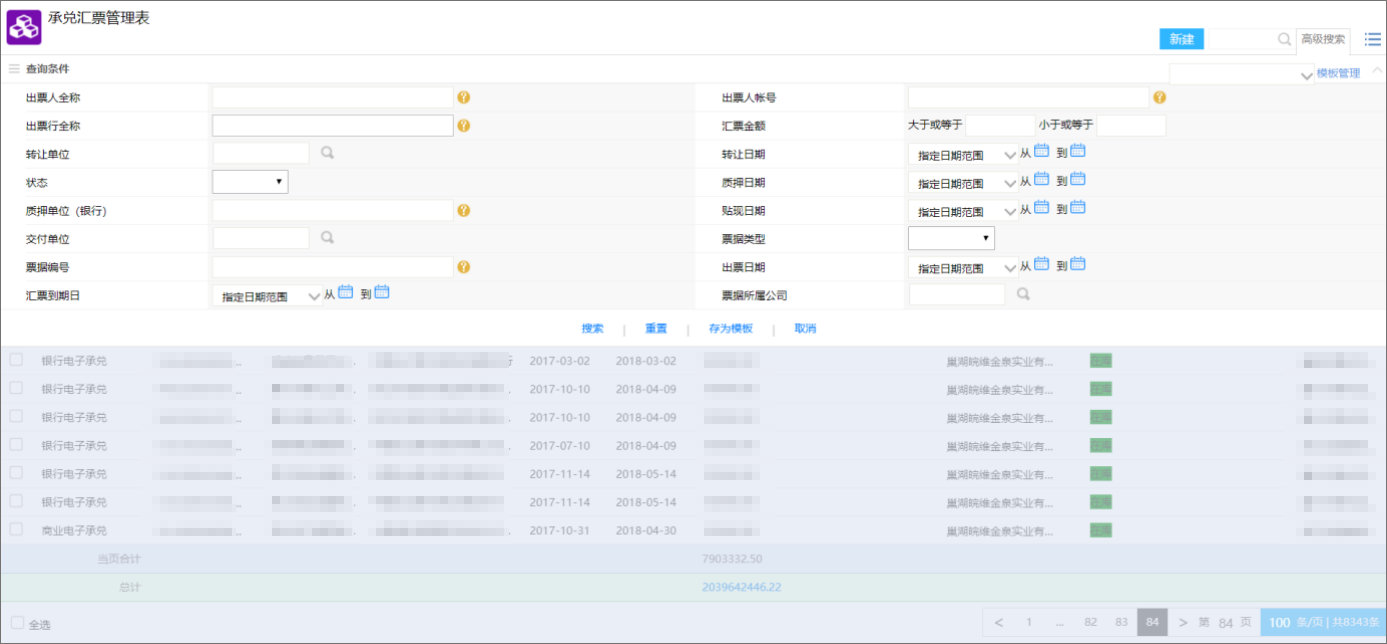Click the green status tag in 2017-03-02 row
This screenshot has width=1387, height=644.
(x=1101, y=361)
